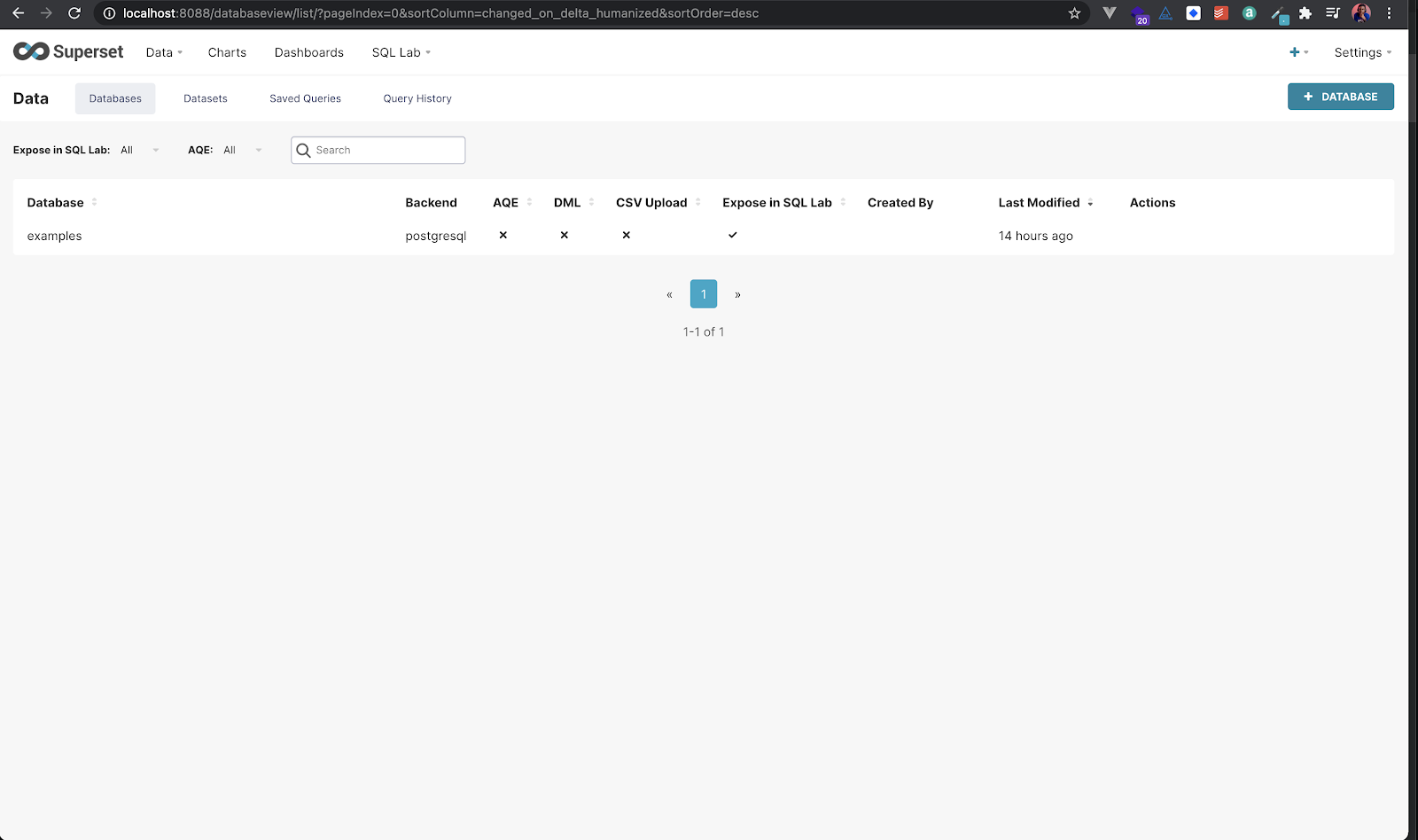Click the + DATABASE button

click(1340, 96)
